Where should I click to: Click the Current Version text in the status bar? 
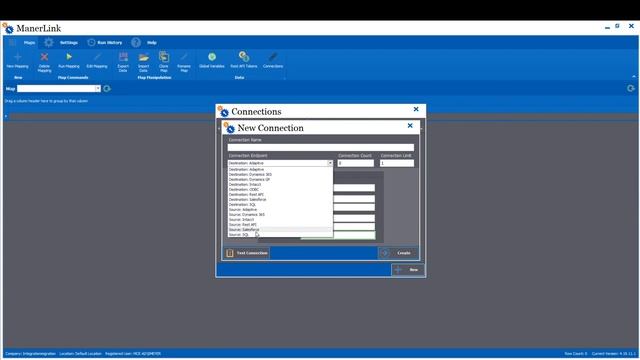click(x=614, y=353)
